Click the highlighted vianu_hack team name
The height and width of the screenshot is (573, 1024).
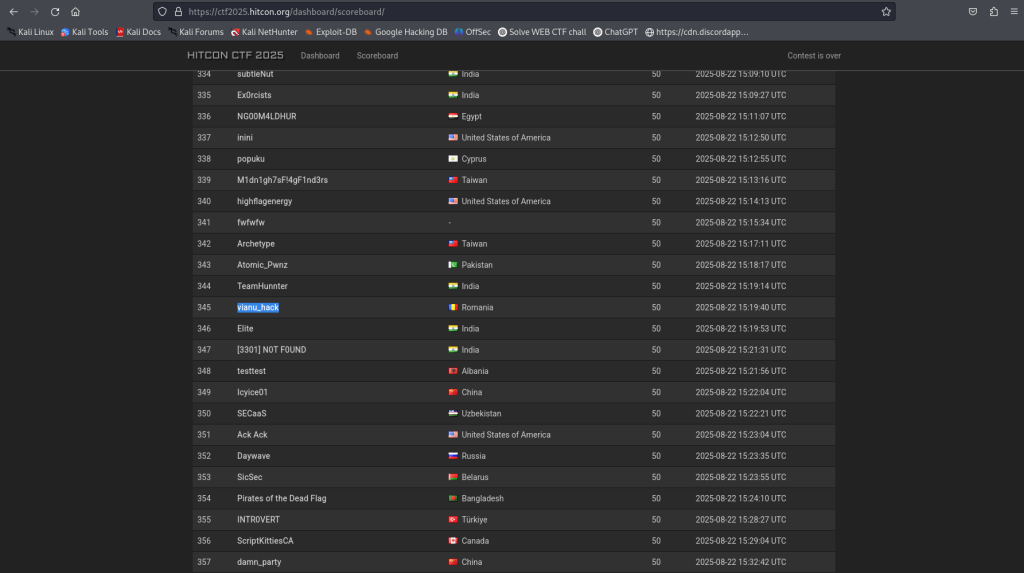point(258,308)
